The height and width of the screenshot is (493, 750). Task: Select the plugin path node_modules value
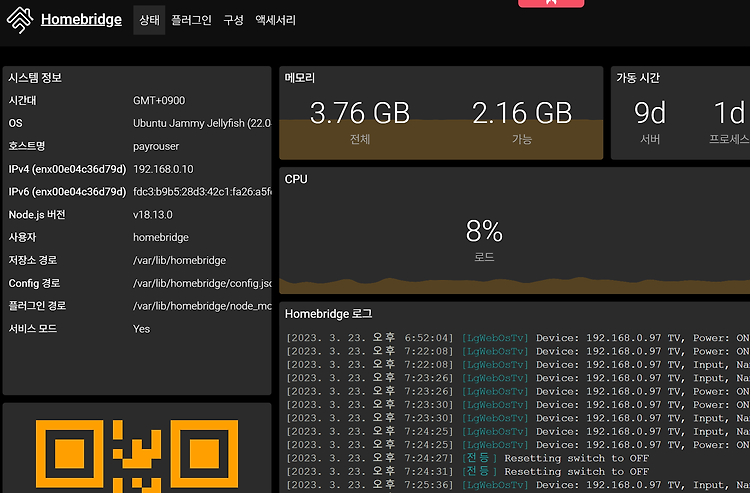[202, 306]
